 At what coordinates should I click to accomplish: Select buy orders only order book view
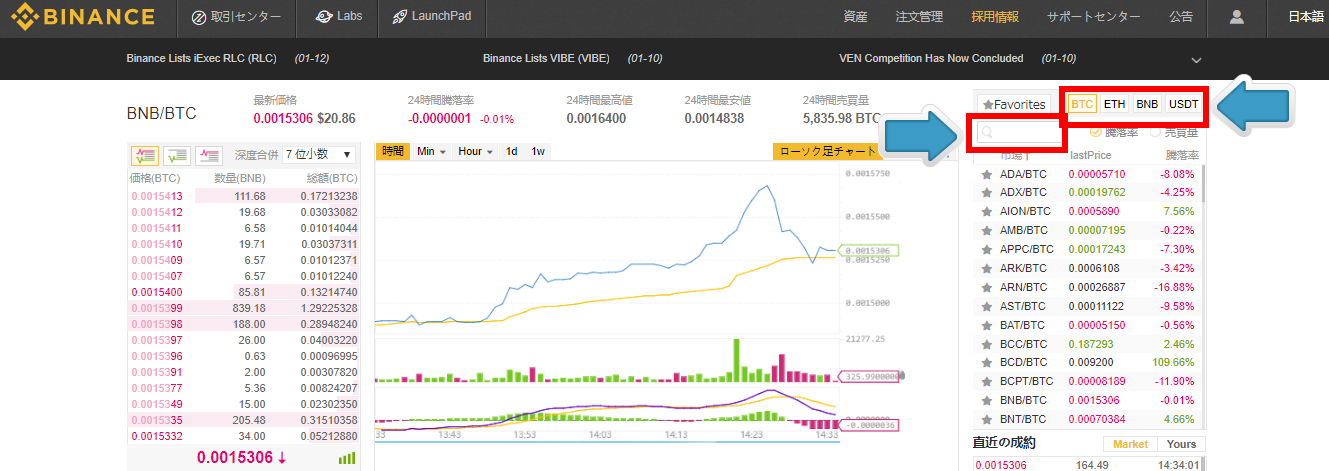[x=177, y=154]
